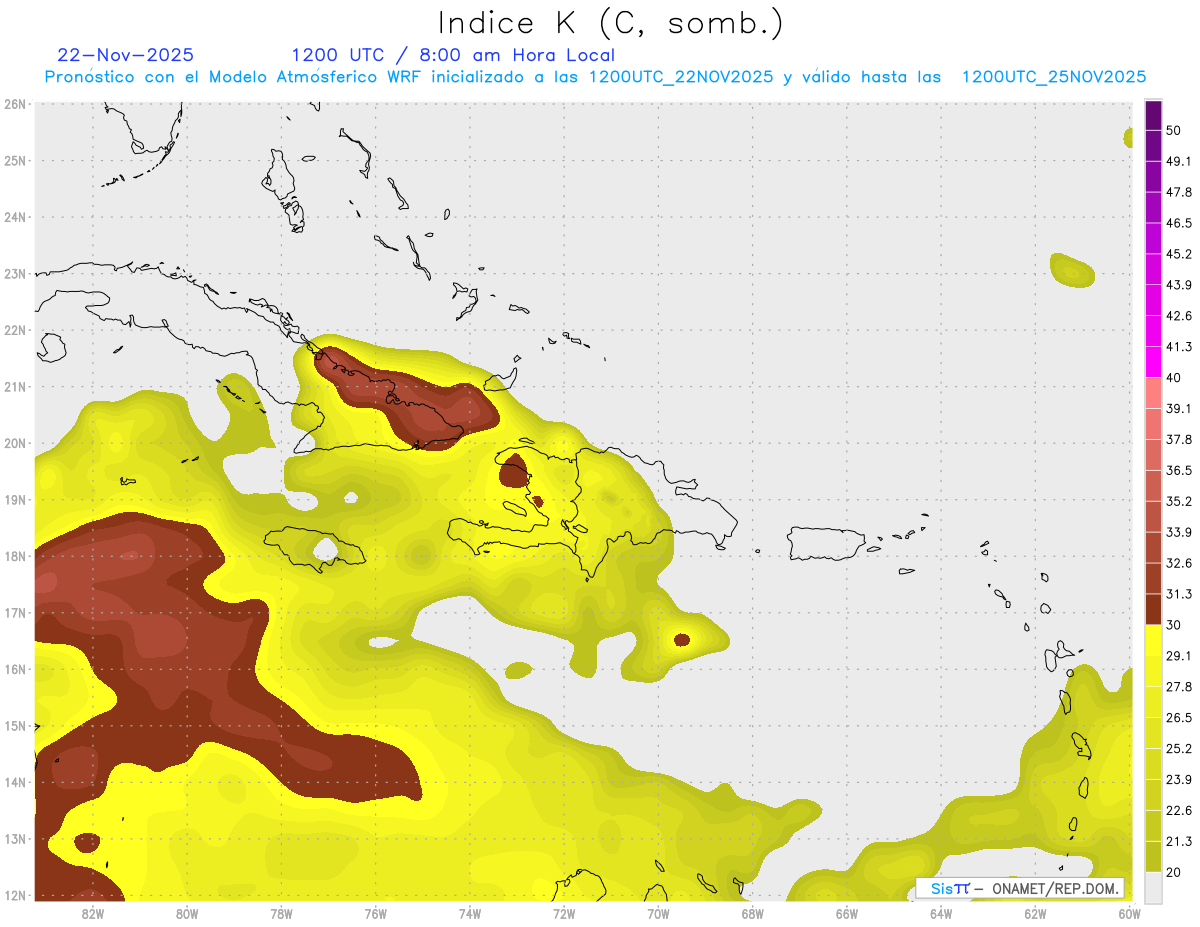This screenshot has height=927, width=1200.
Task: Click the longitude label '70W'
Action: coord(658,913)
